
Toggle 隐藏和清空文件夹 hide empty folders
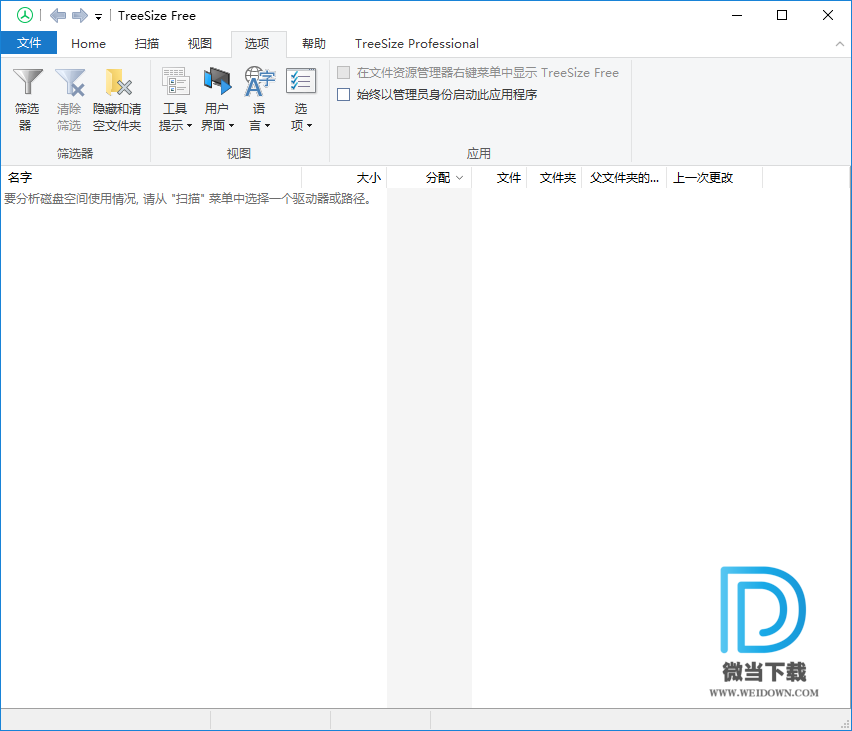[117, 99]
